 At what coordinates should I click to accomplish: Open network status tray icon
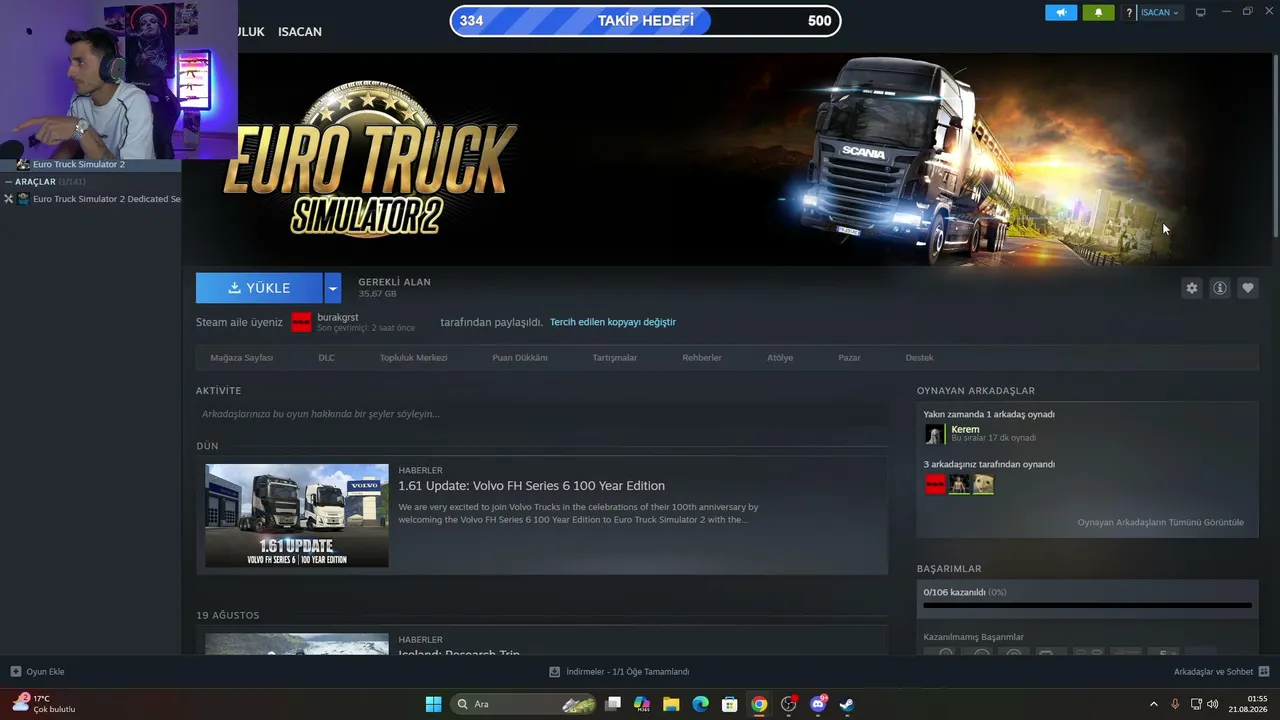click(1195, 704)
